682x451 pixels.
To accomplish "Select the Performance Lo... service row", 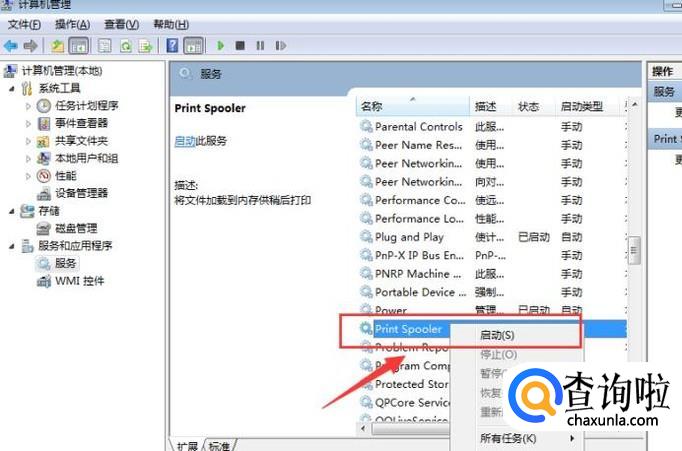I will (491, 218).
